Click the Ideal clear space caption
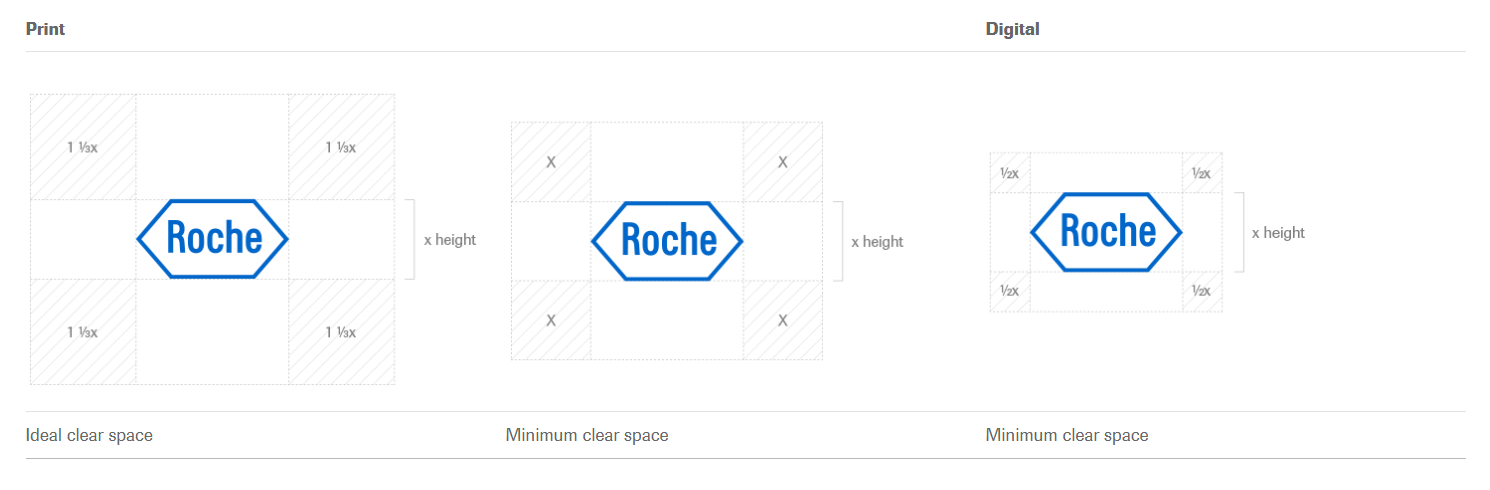1490x490 pixels. [x=89, y=435]
